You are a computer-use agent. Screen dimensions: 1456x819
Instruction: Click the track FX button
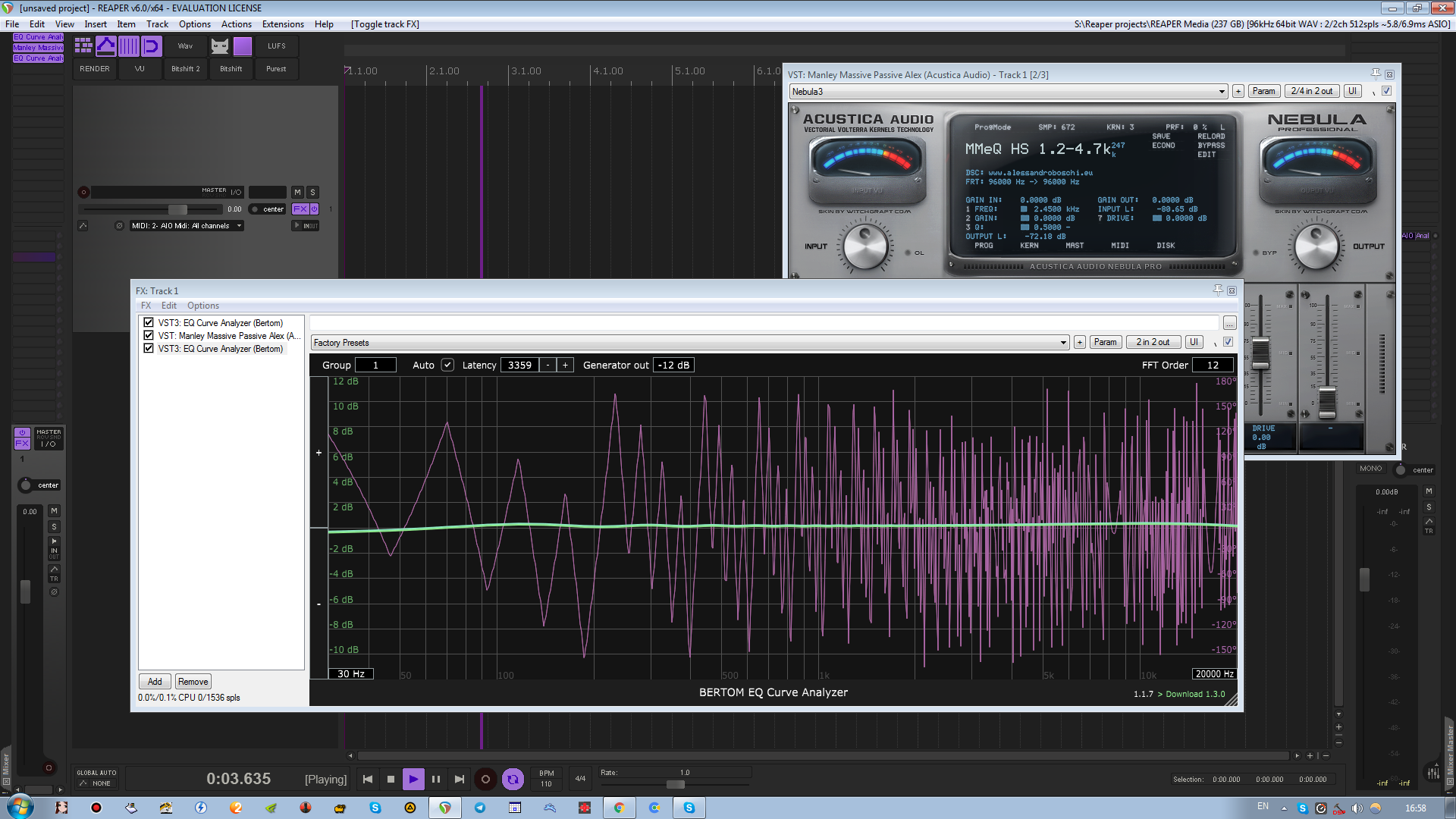point(300,209)
